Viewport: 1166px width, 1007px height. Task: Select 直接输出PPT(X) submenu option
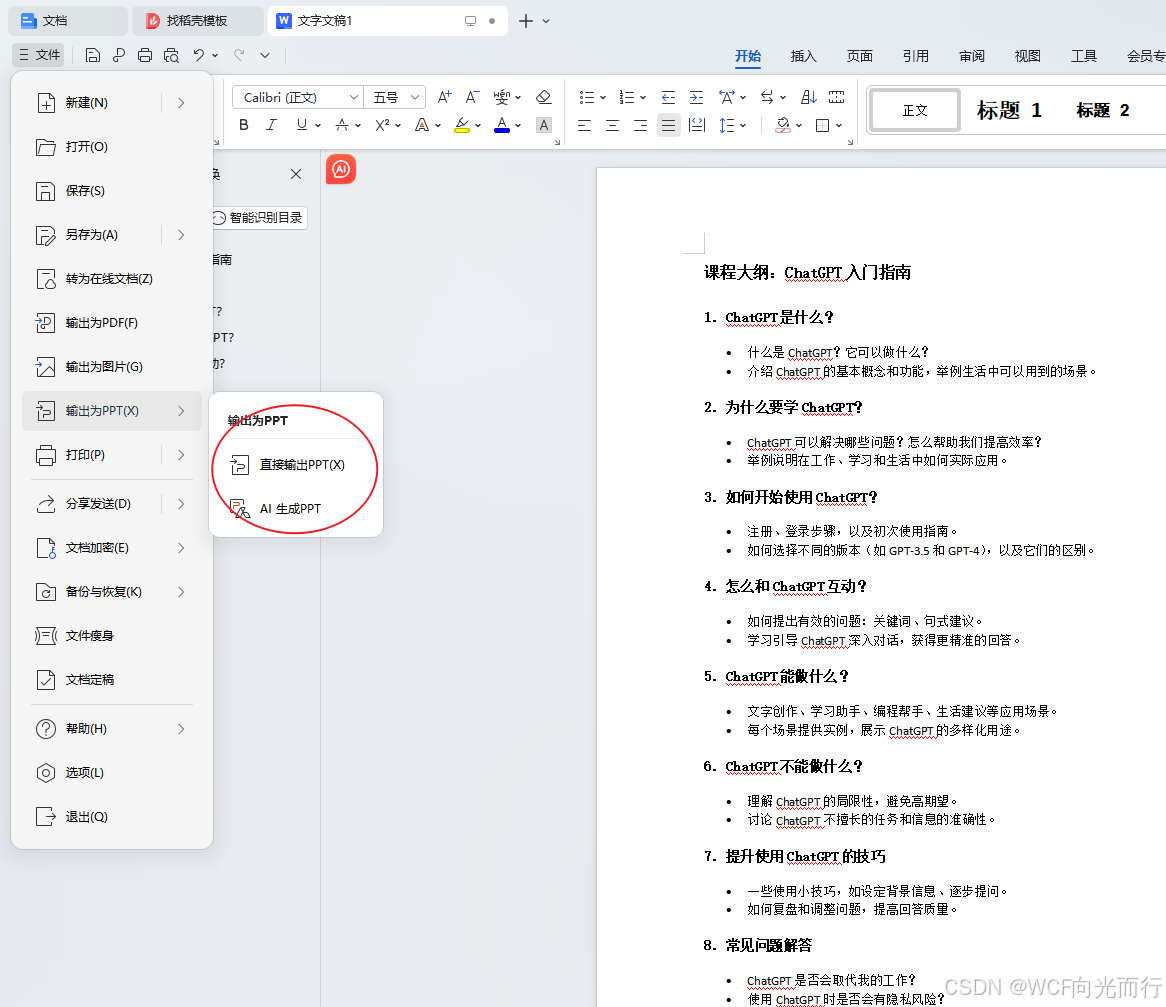click(295, 465)
